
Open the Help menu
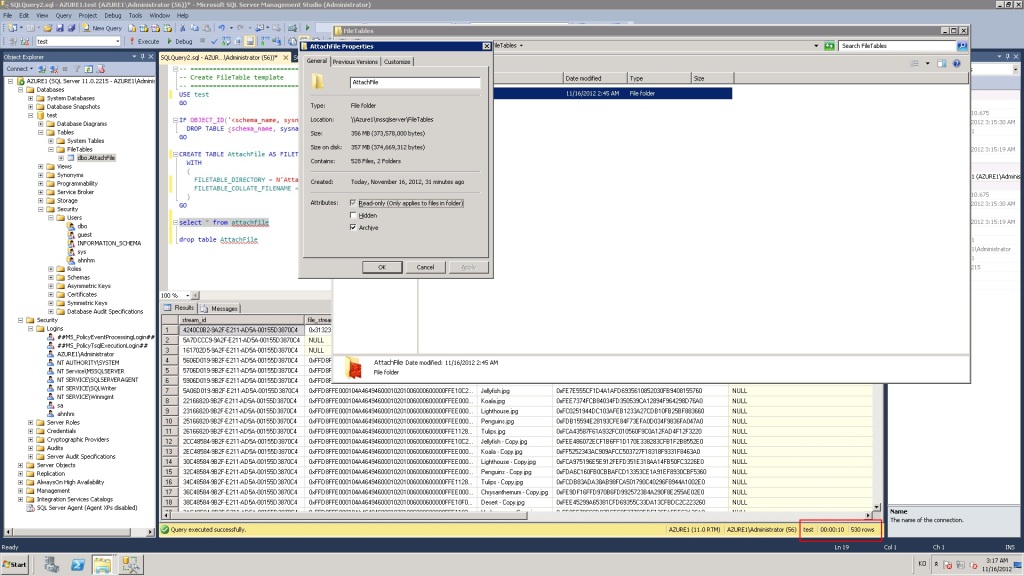click(x=183, y=15)
